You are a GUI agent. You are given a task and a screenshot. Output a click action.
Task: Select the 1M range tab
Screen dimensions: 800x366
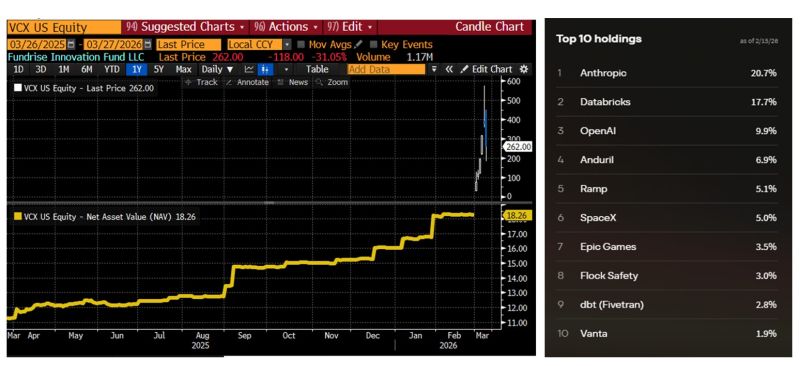(x=64, y=69)
